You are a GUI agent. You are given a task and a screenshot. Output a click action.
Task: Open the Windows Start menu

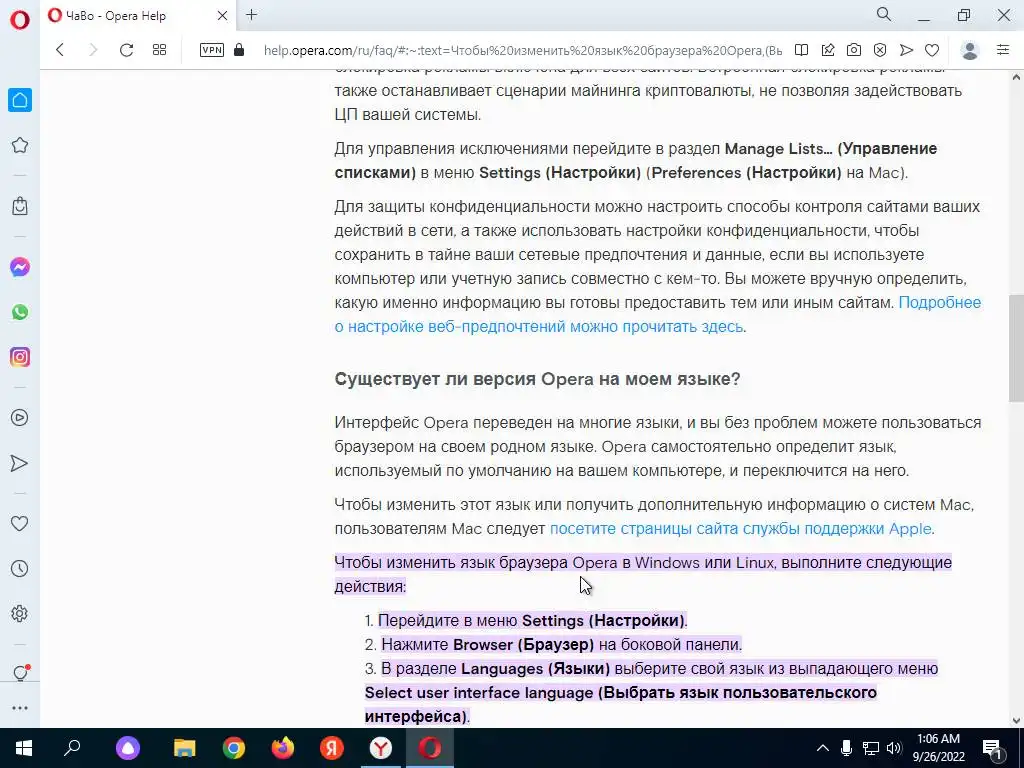click(24, 748)
